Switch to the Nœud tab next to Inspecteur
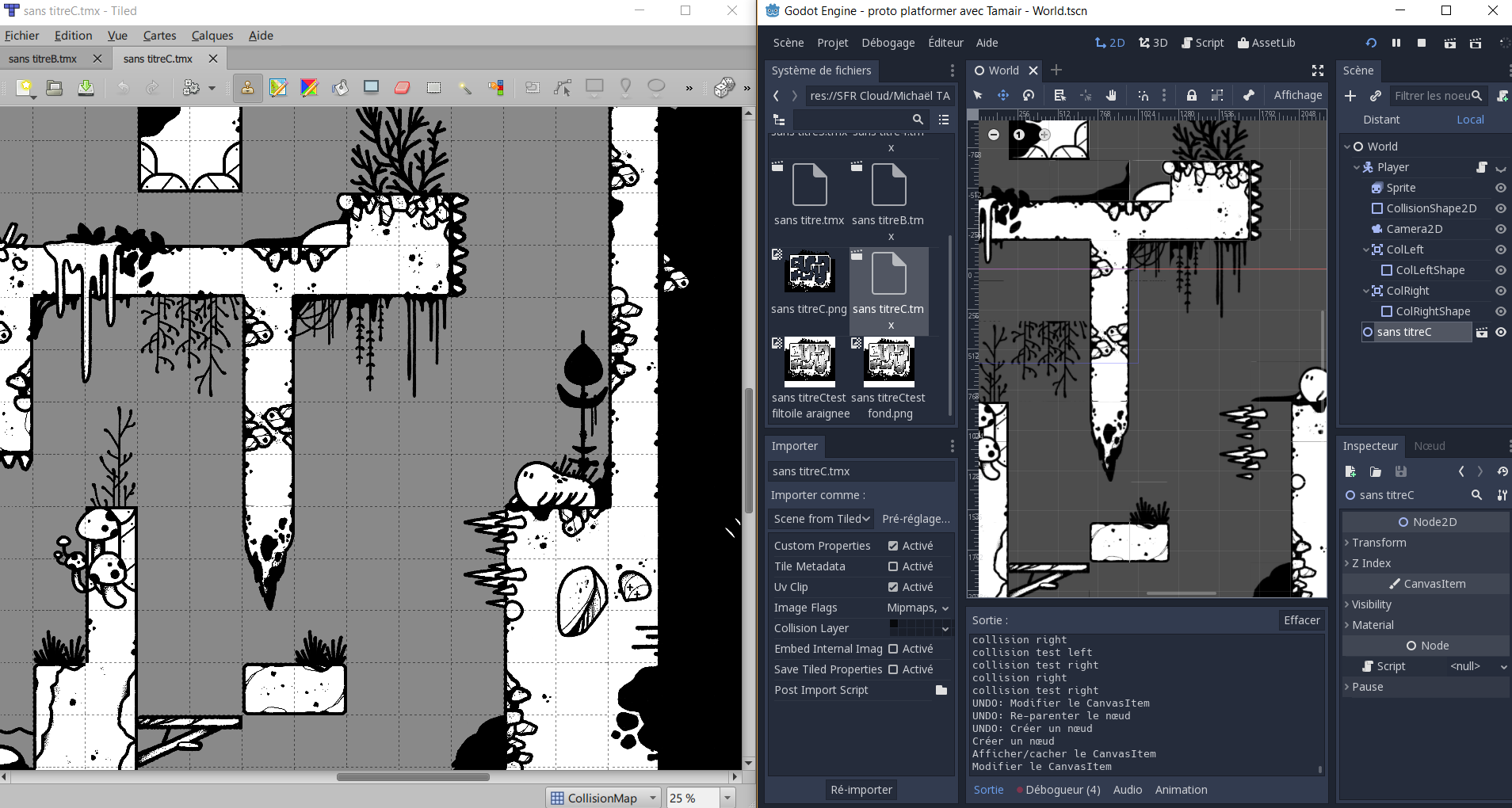This screenshot has width=1512, height=808. [1429, 446]
